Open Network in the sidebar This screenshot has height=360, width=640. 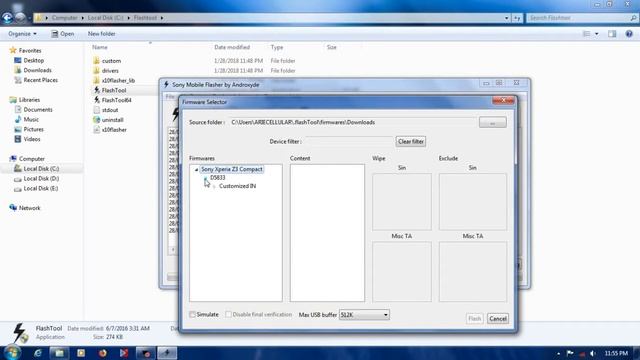pos(29,208)
